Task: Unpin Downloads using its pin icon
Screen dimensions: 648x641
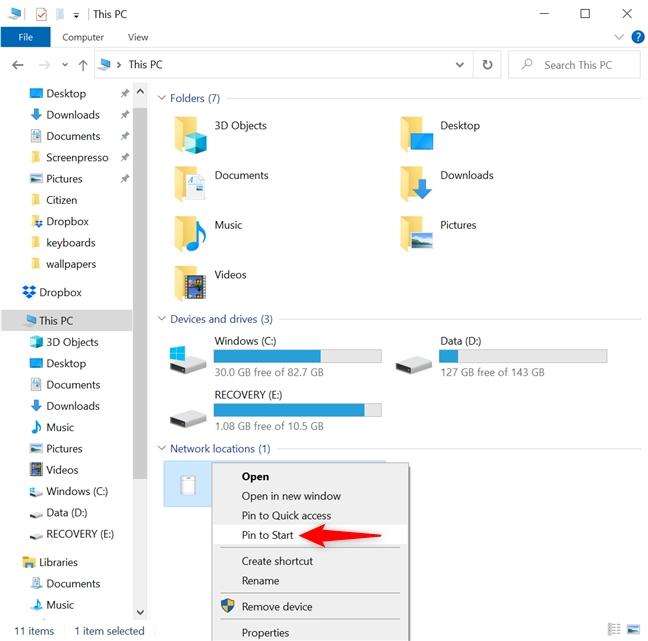Action: (124, 114)
